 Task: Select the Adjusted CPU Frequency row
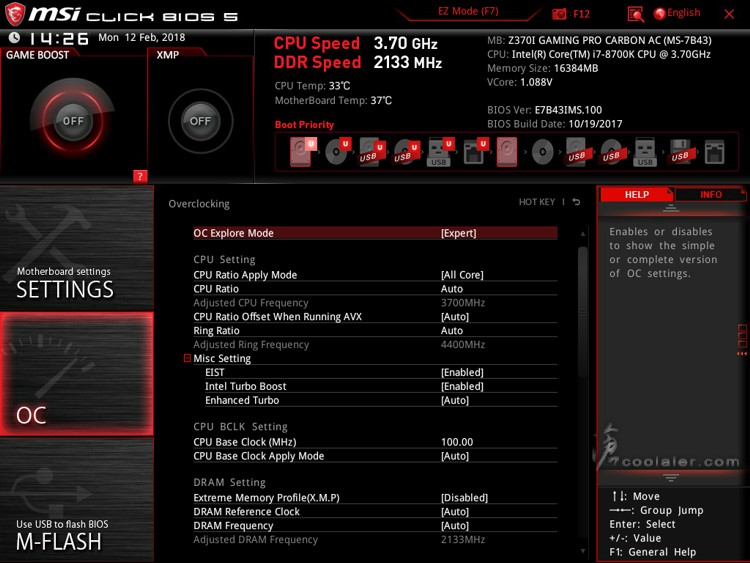[375, 303]
